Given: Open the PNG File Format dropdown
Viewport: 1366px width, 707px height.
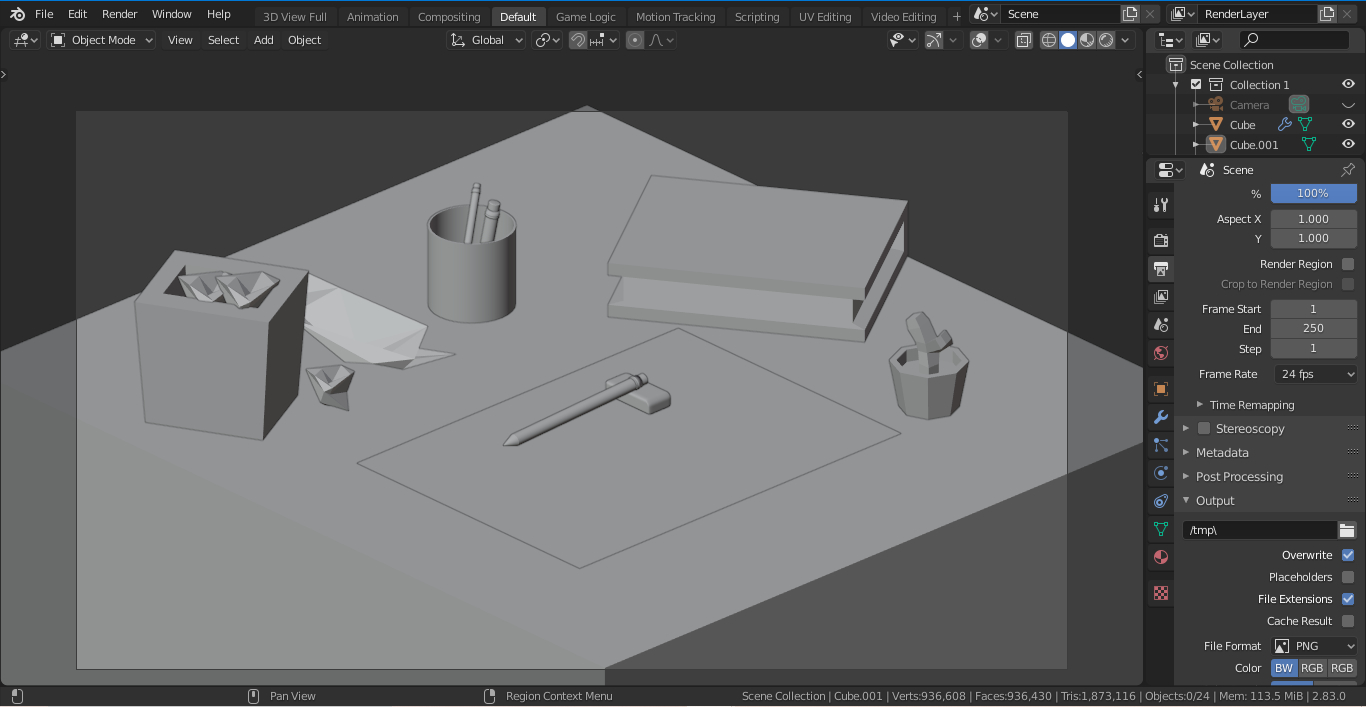Looking at the screenshot, I should pos(1314,645).
